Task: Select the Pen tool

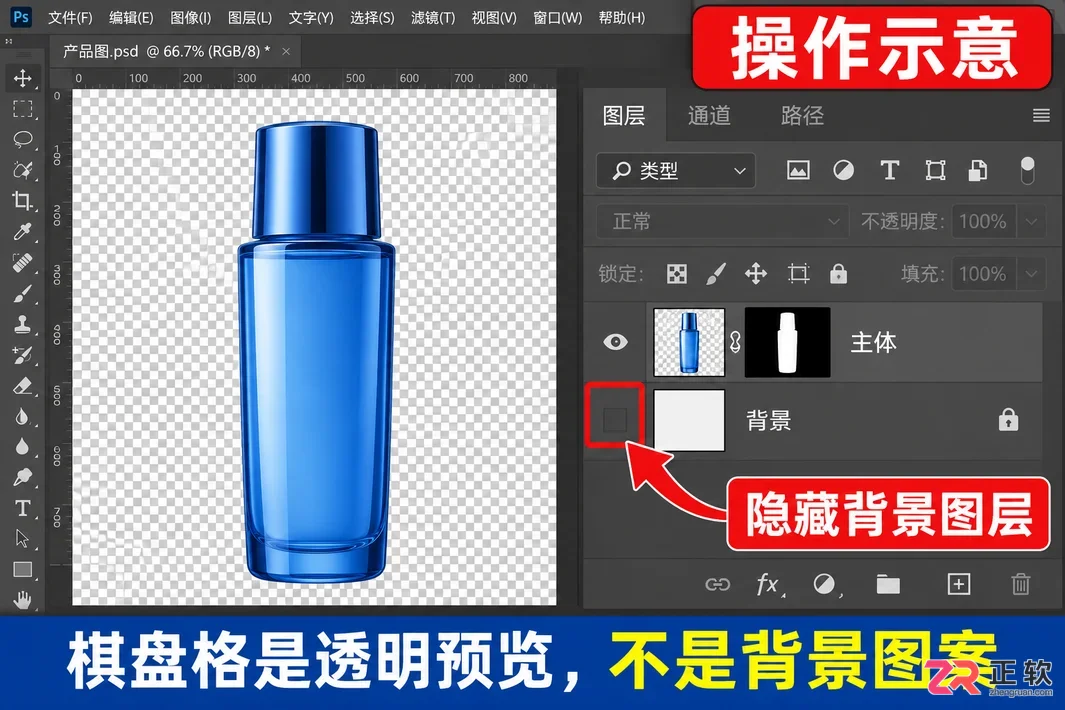Action: pyautogui.click(x=22, y=478)
